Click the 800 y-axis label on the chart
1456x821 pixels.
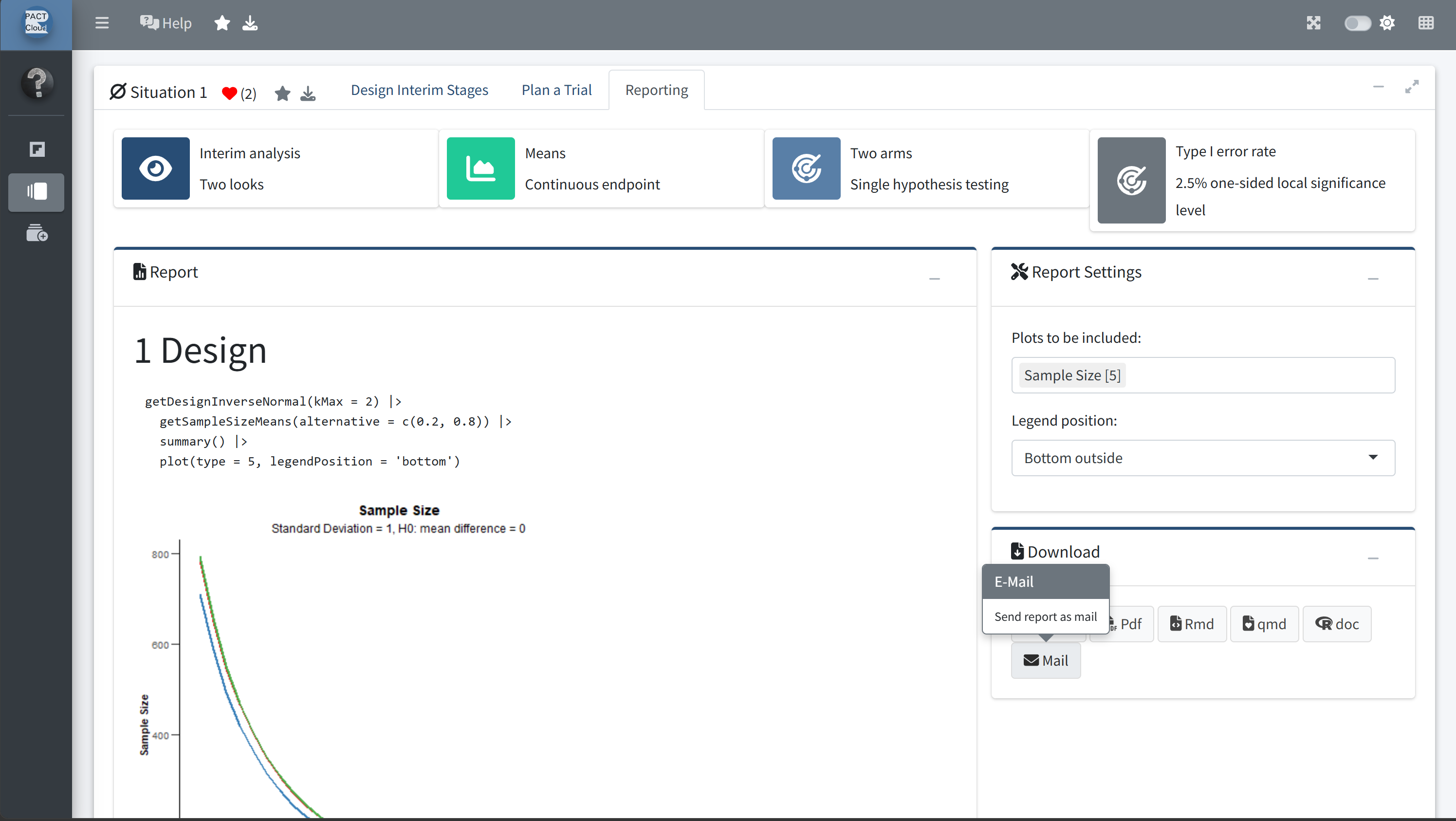pyautogui.click(x=160, y=554)
